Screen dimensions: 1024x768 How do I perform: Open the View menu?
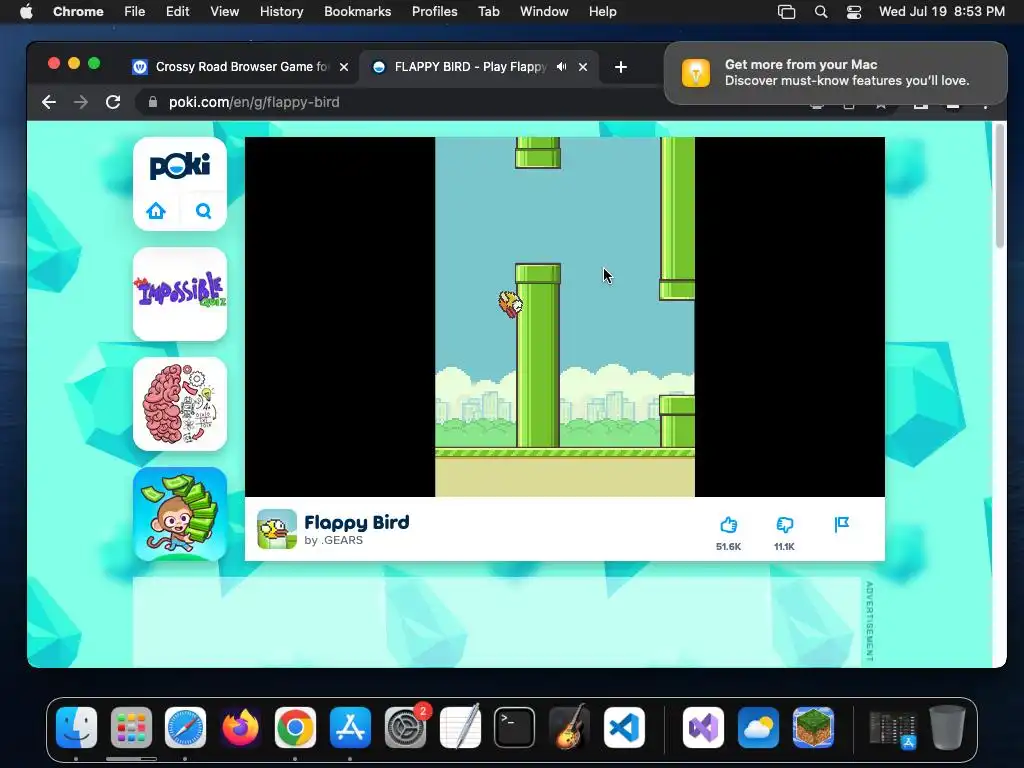[224, 12]
